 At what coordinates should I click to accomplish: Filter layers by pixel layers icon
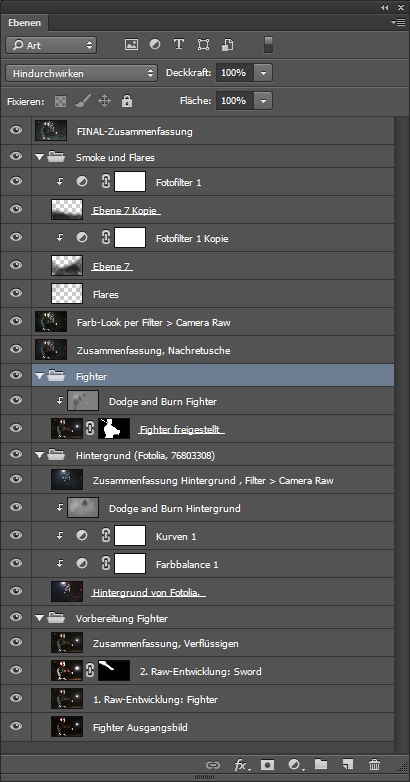(131, 45)
